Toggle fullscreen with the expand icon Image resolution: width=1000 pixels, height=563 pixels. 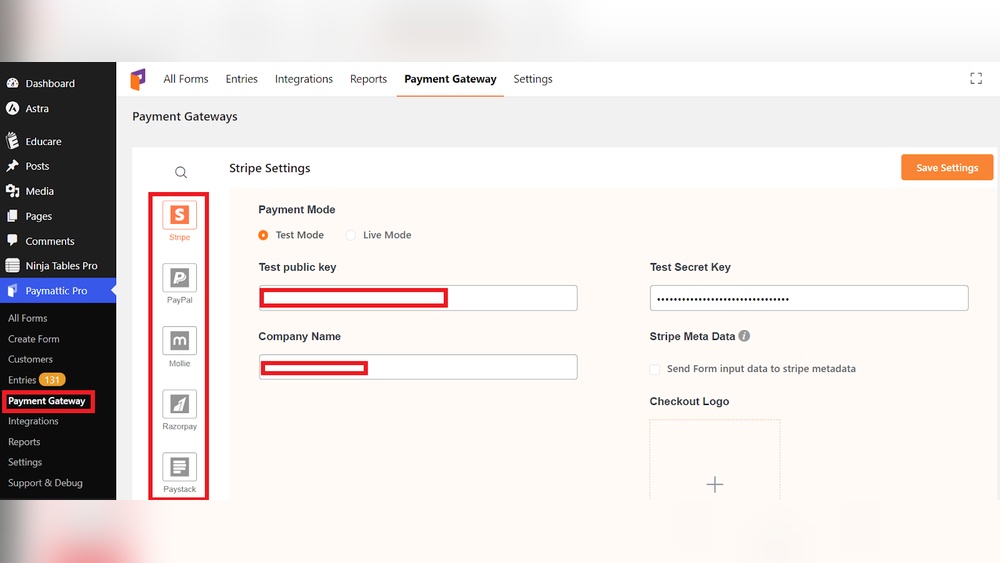976,78
